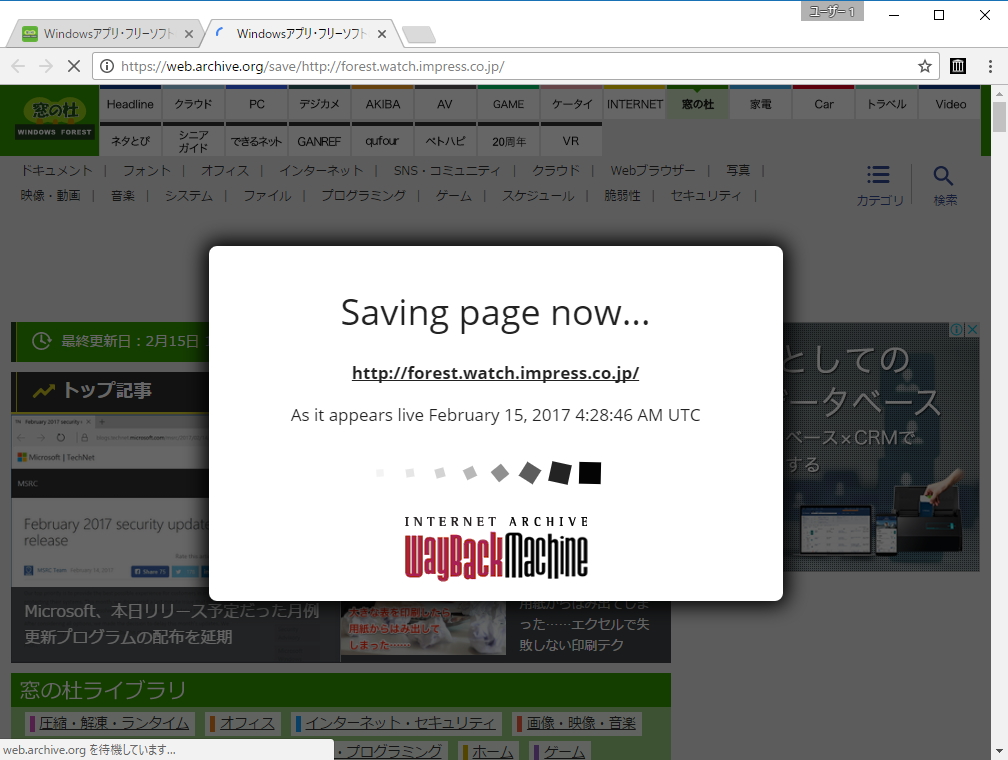Select プログラミング category in top menu
Screen dimensions: 1008x760
pos(364,195)
